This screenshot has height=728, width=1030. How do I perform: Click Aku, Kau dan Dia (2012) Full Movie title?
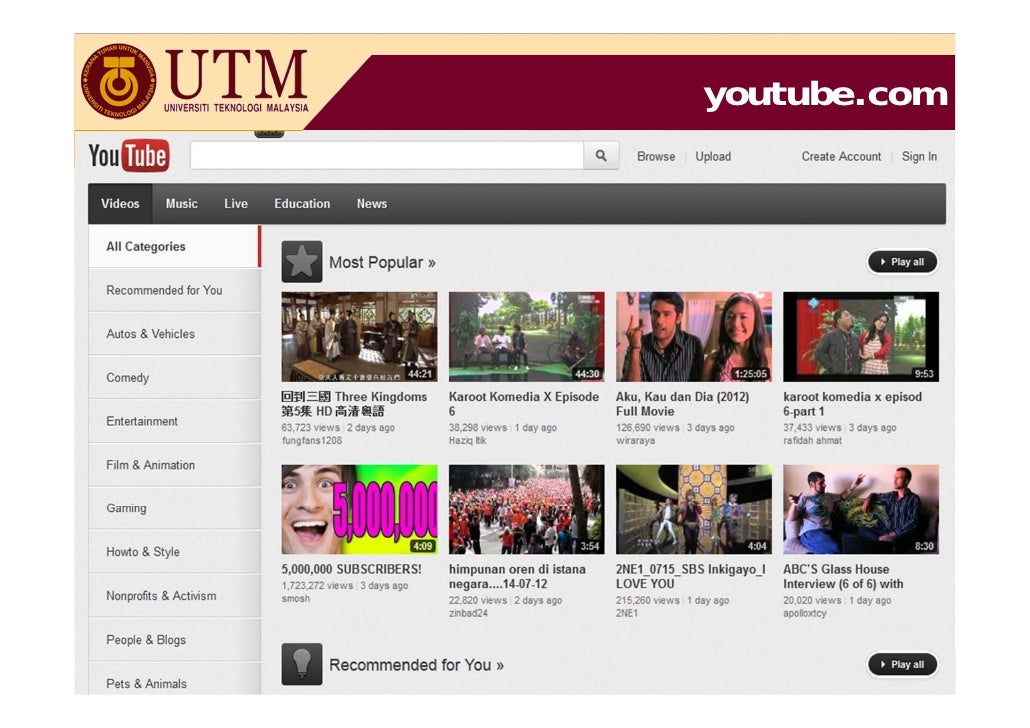click(x=683, y=404)
